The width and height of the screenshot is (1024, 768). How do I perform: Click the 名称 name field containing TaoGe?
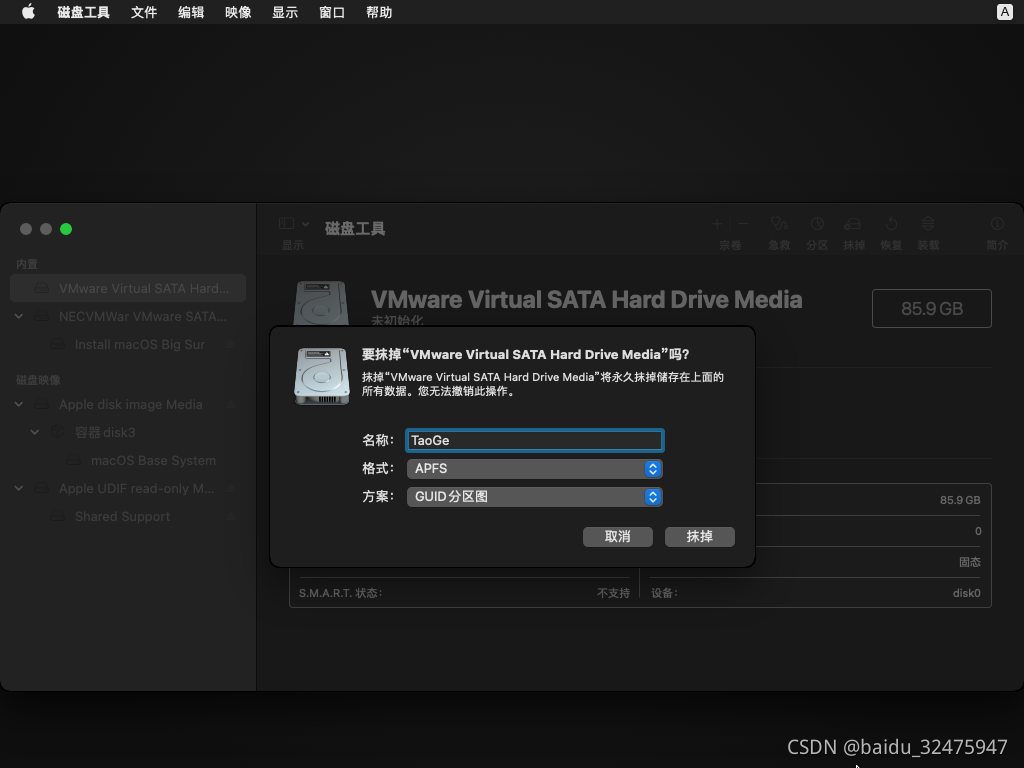[534, 440]
